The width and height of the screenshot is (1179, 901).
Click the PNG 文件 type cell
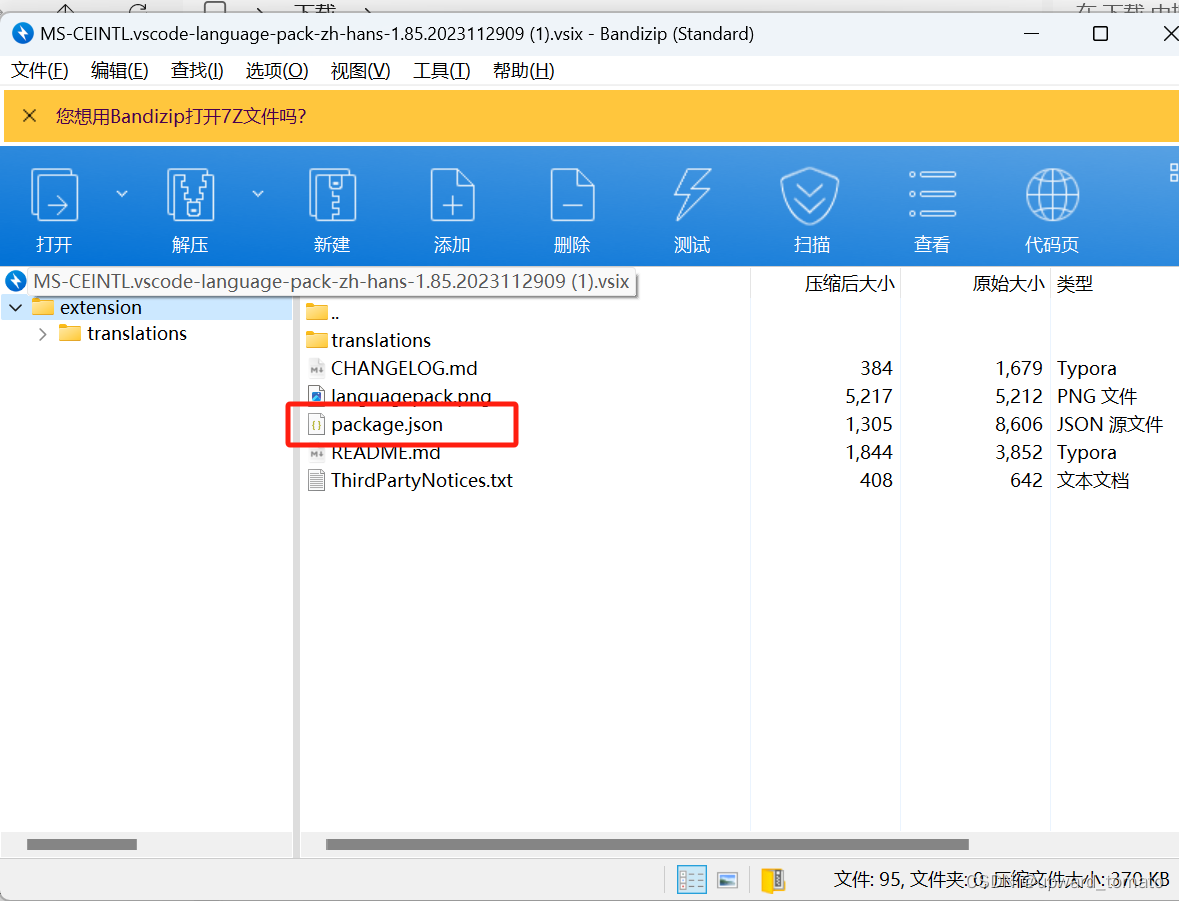pos(1097,396)
